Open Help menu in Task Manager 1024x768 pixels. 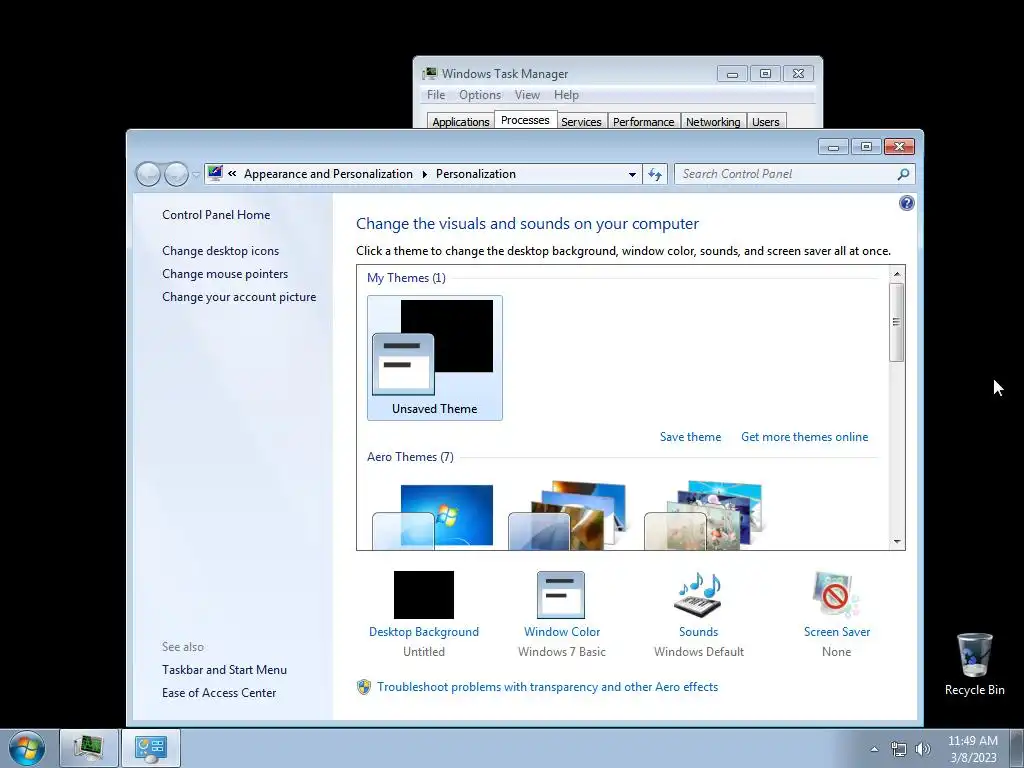coord(566,95)
